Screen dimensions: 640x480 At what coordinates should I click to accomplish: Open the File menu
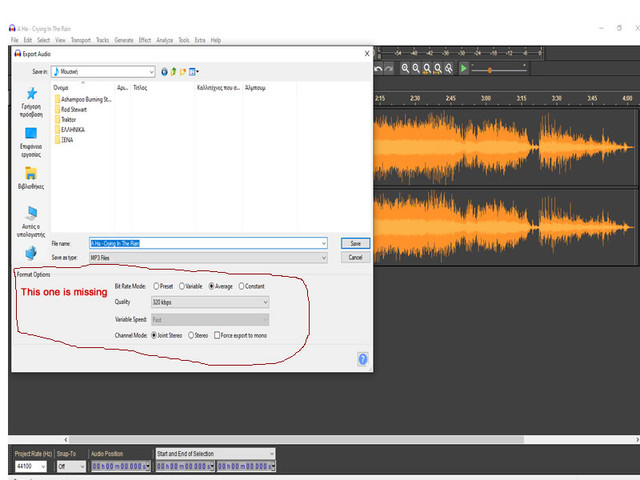coord(15,40)
